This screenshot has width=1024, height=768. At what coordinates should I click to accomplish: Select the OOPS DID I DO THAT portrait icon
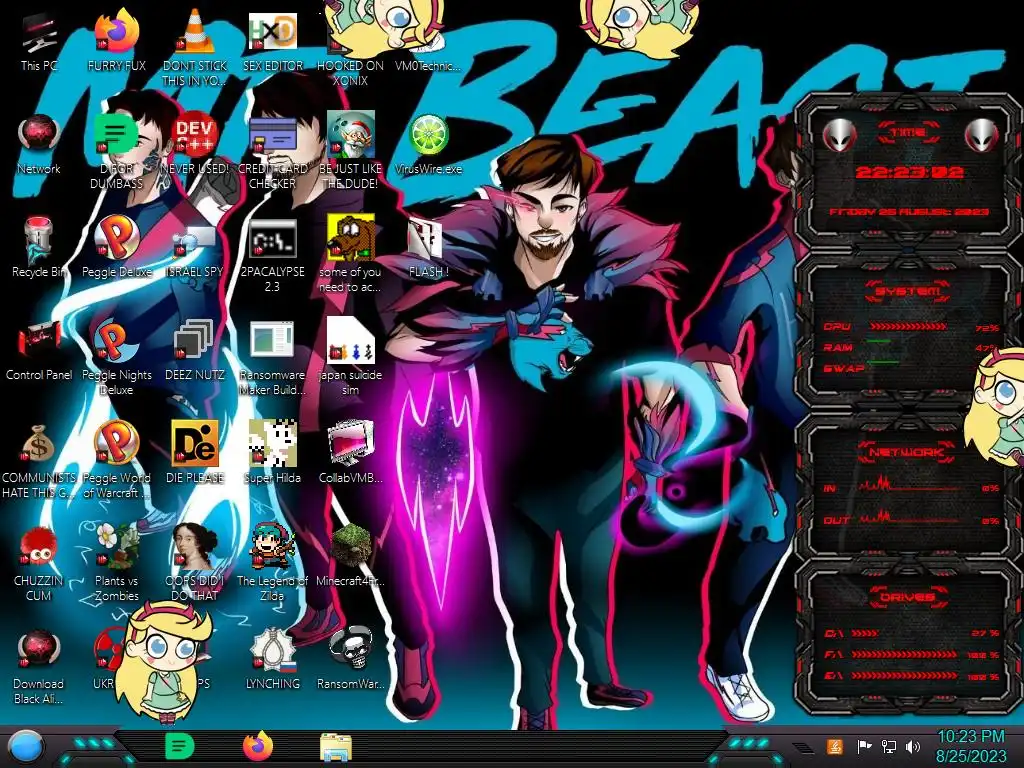pyautogui.click(x=195, y=563)
